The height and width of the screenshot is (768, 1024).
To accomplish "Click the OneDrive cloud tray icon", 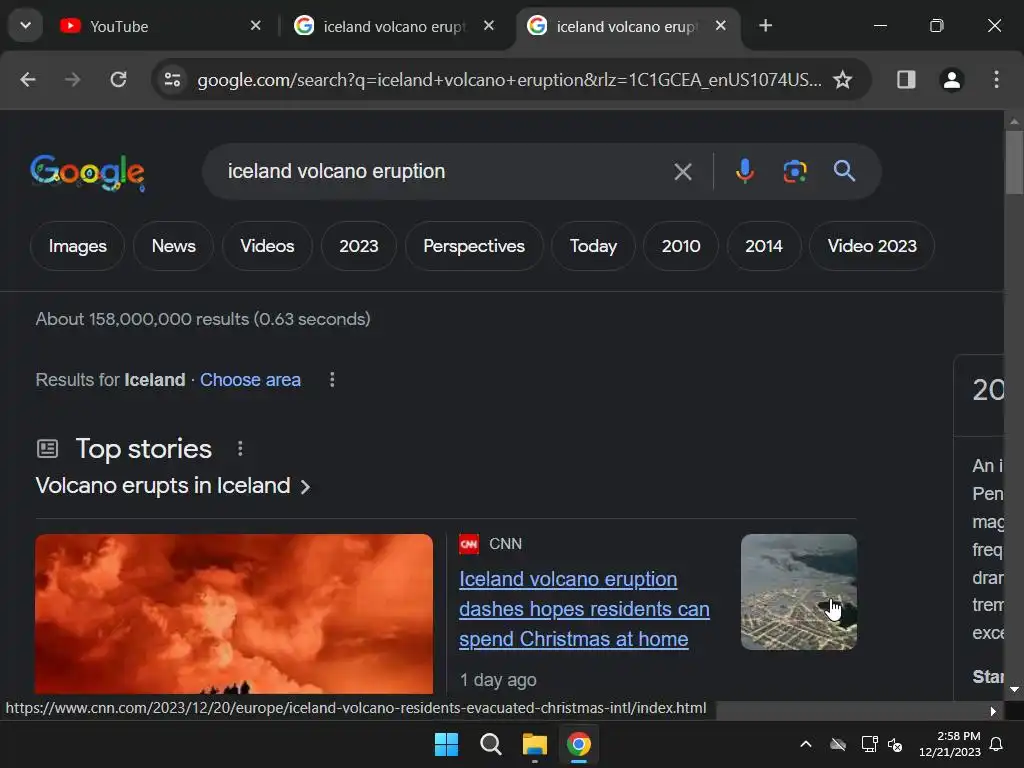I will pos(837,744).
